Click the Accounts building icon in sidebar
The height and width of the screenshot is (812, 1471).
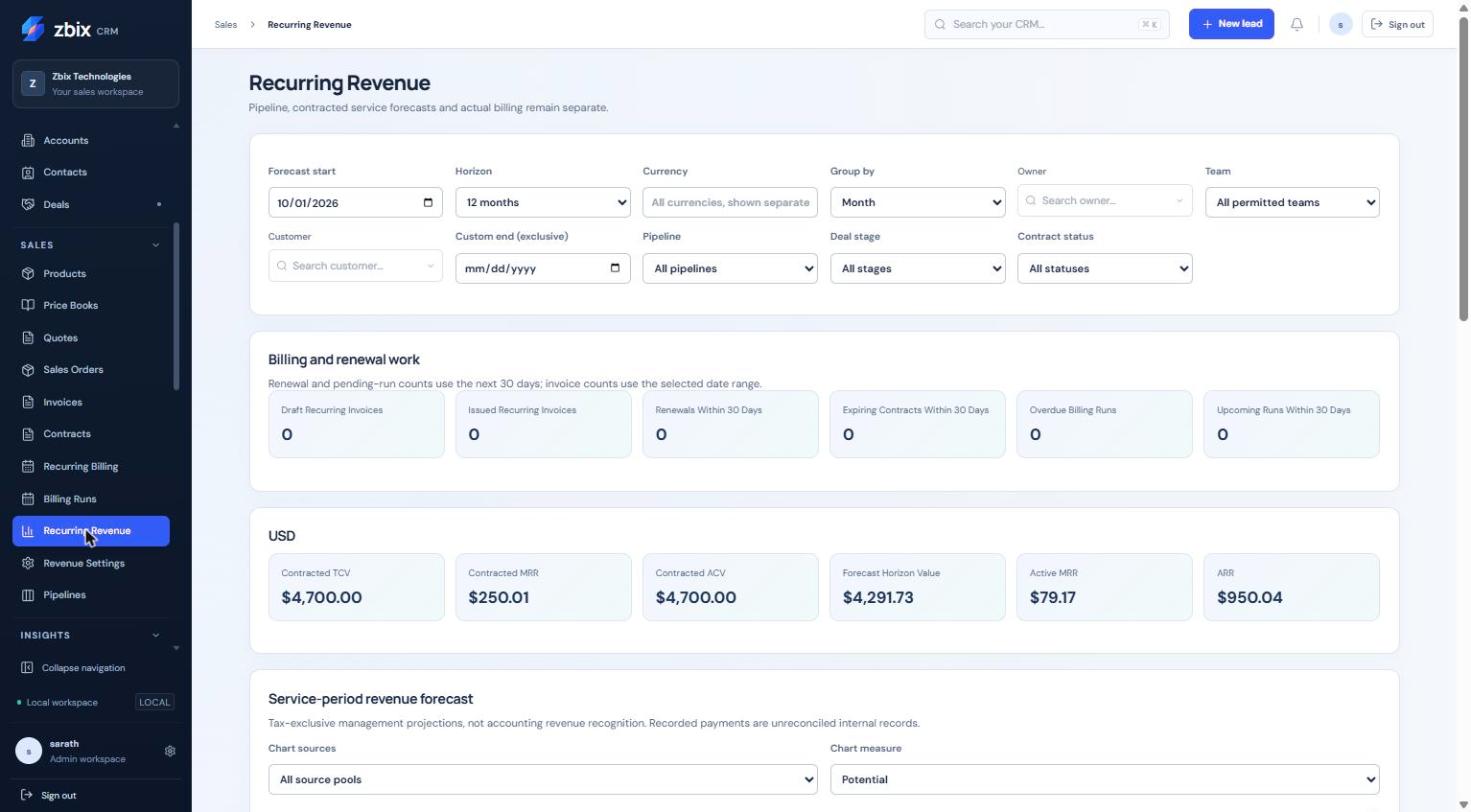tap(28, 140)
